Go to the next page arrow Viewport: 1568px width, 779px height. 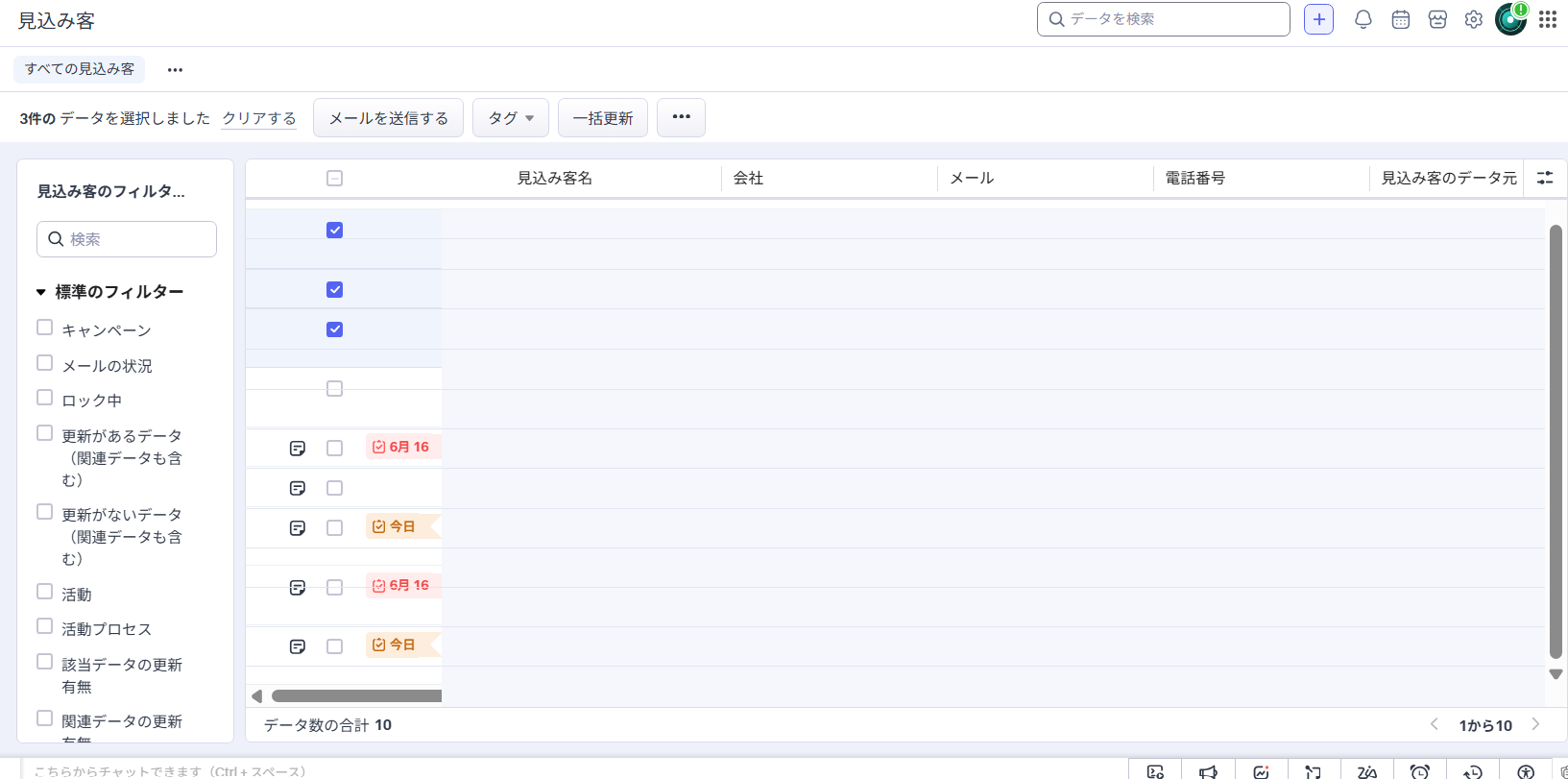(1535, 724)
